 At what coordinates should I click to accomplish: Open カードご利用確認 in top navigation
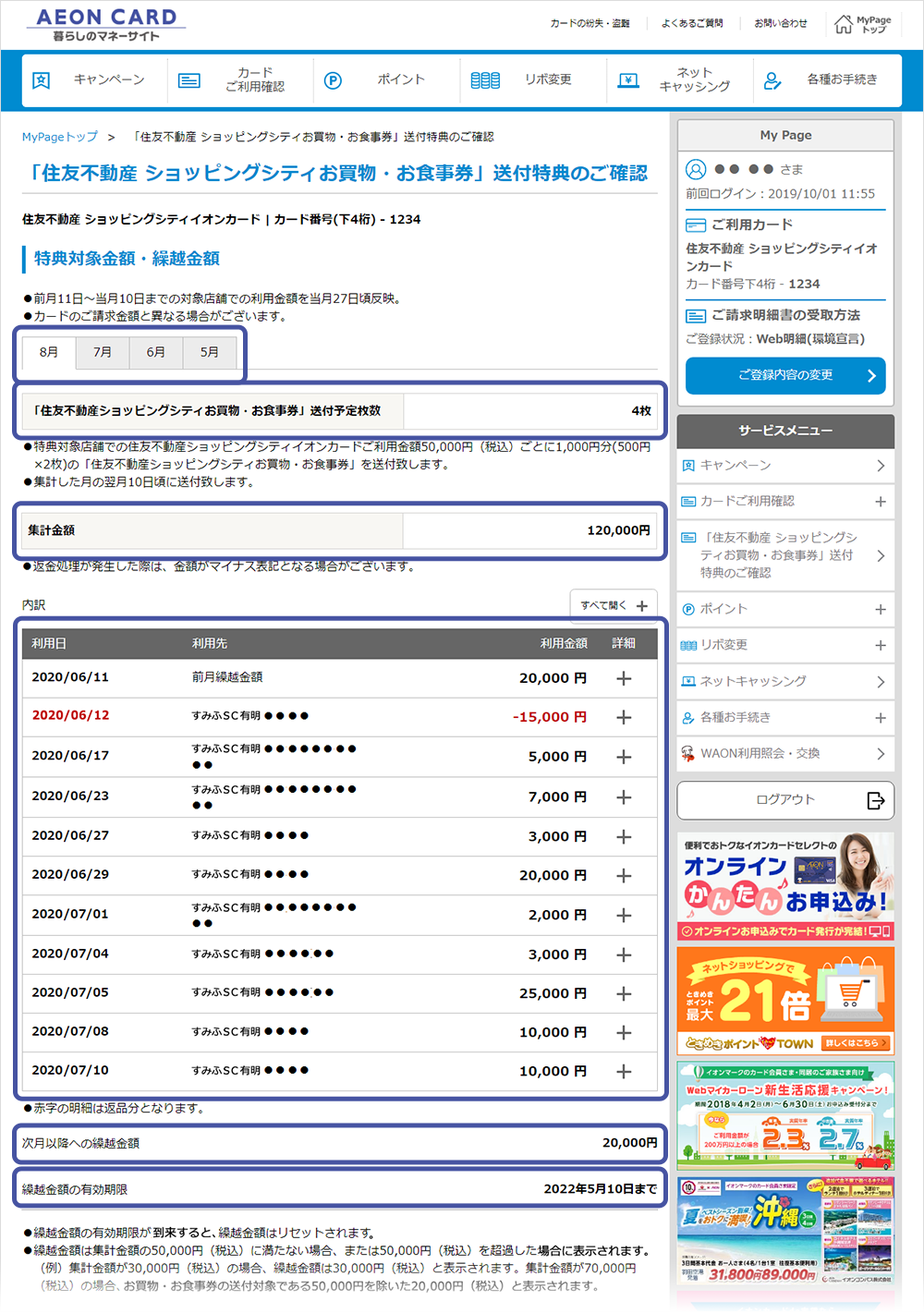[240, 80]
